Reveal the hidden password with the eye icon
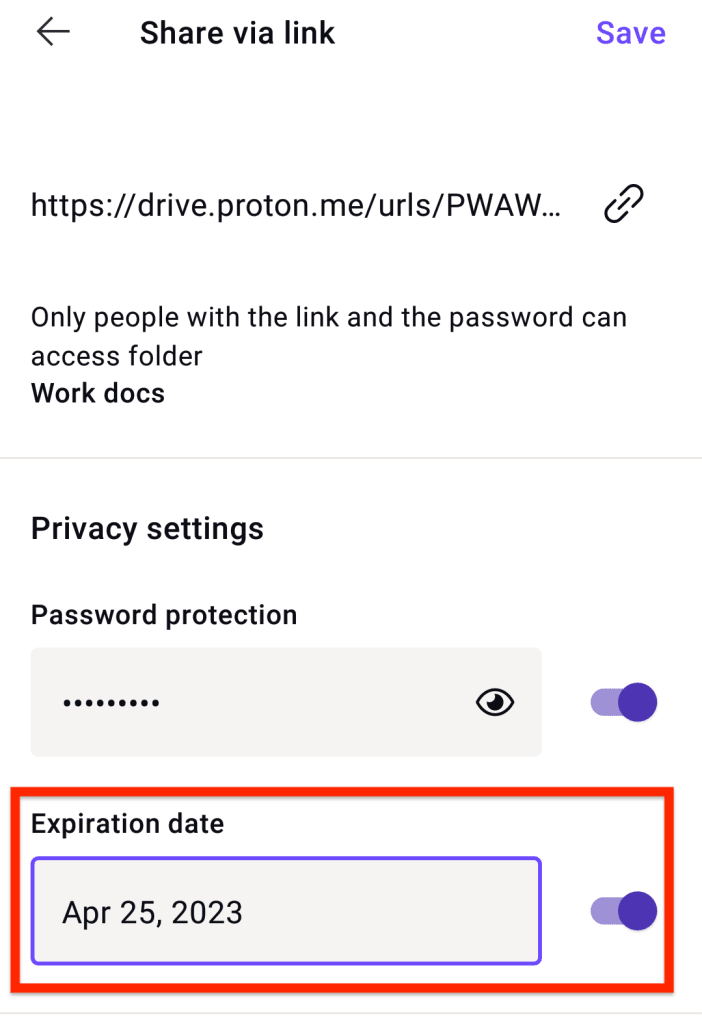The image size is (702, 1024). point(494,702)
